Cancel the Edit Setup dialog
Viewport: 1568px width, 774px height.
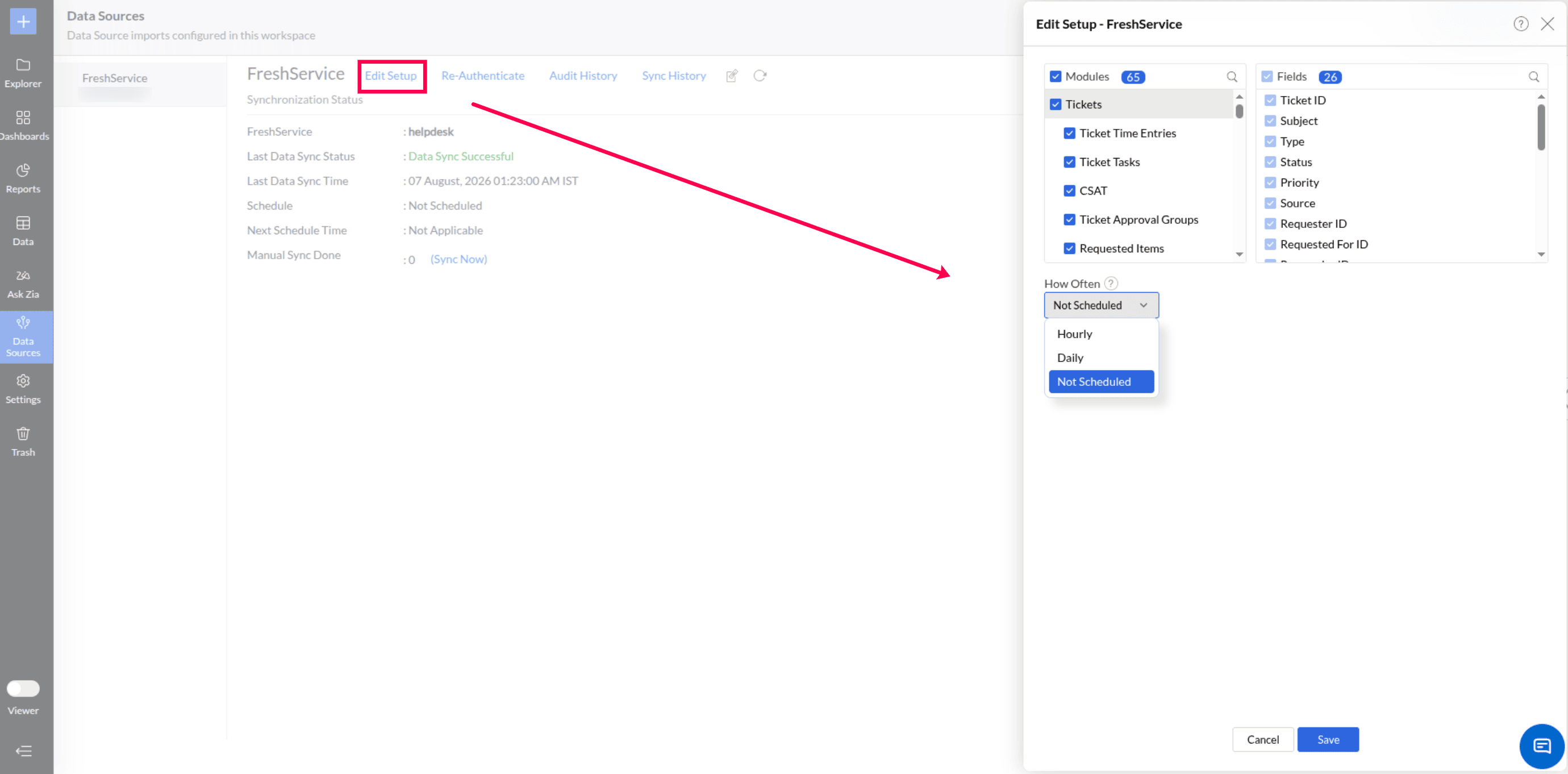(x=1263, y=739)
